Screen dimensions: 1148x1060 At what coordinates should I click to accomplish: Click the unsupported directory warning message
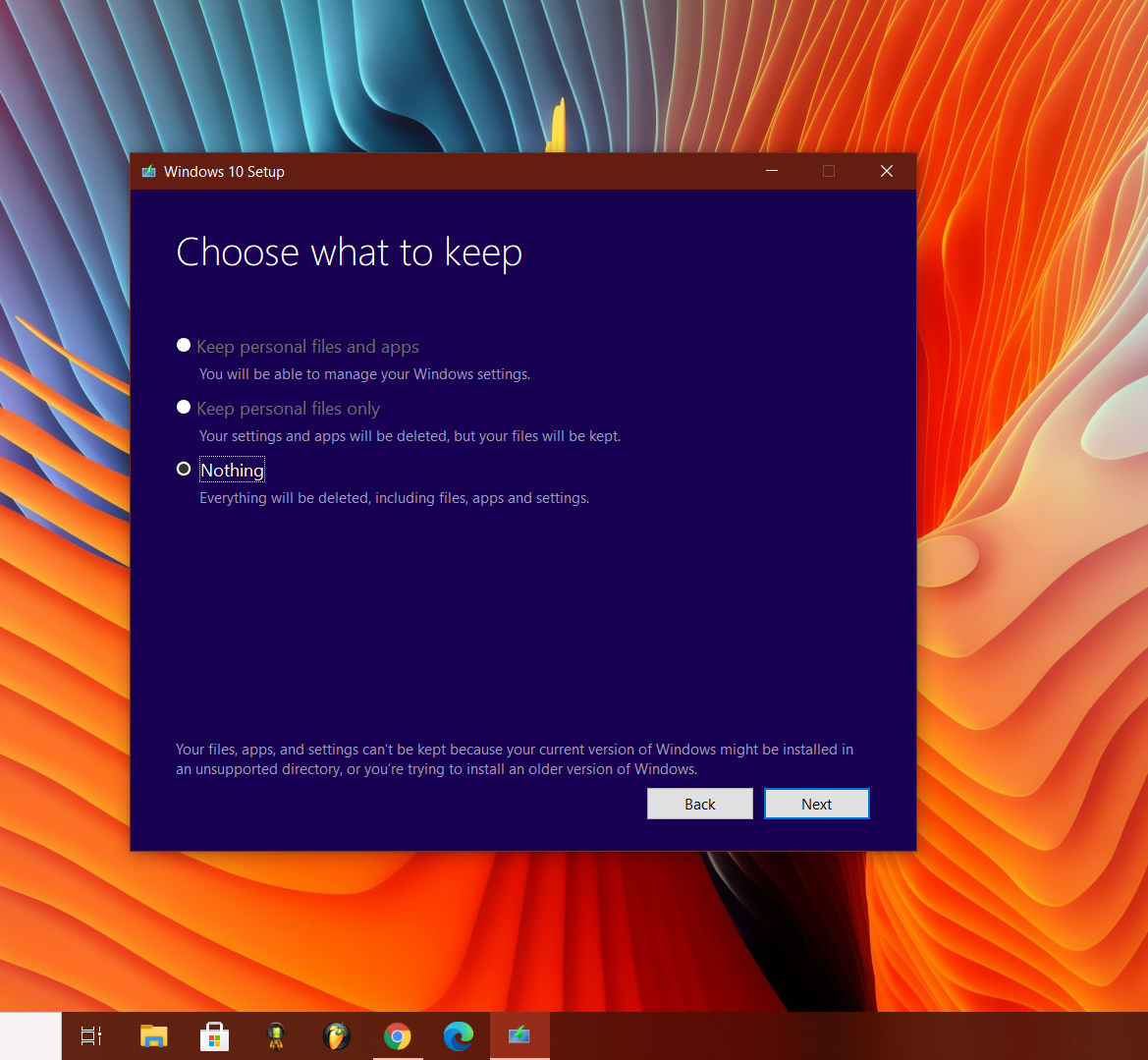click(514, 759)
